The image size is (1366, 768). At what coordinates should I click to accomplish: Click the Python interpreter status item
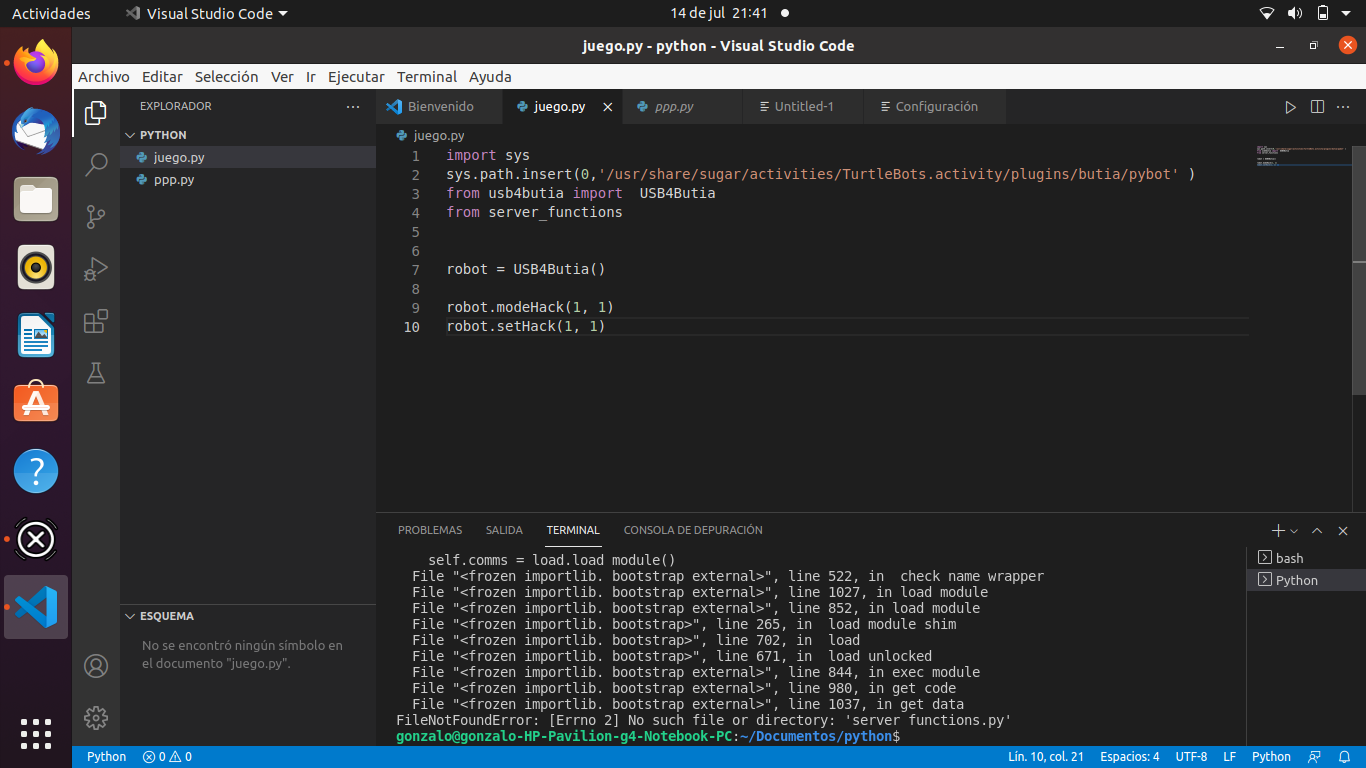106,757
